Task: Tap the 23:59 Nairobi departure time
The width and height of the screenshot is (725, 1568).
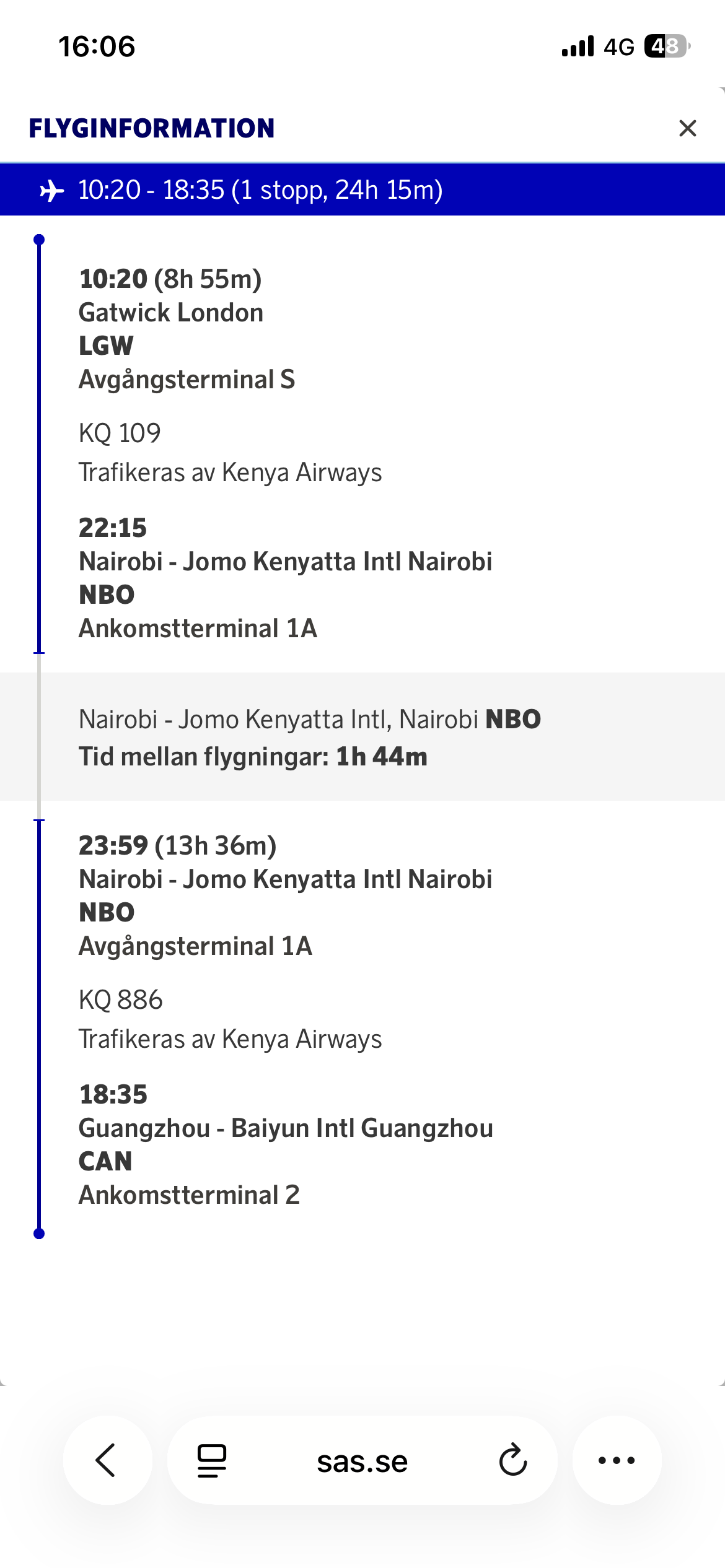Action: (x=114, y=846)
